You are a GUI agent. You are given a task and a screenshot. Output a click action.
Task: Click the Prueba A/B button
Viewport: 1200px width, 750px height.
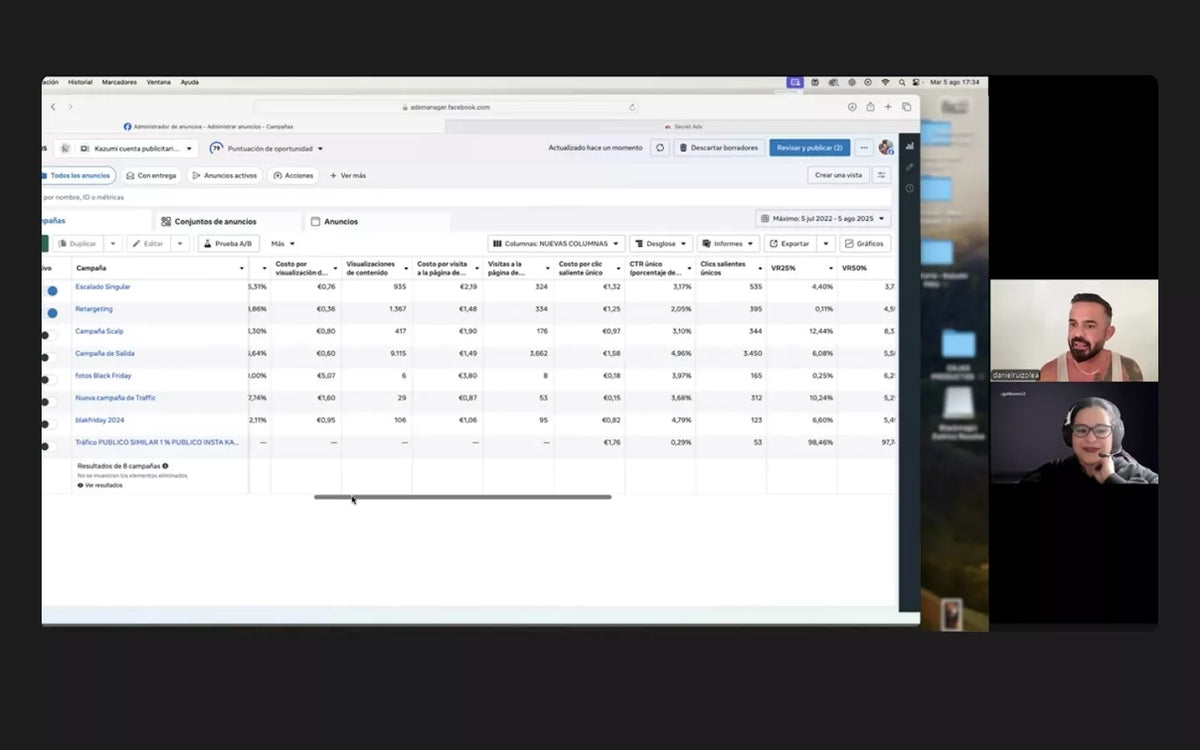pos(228,243)
